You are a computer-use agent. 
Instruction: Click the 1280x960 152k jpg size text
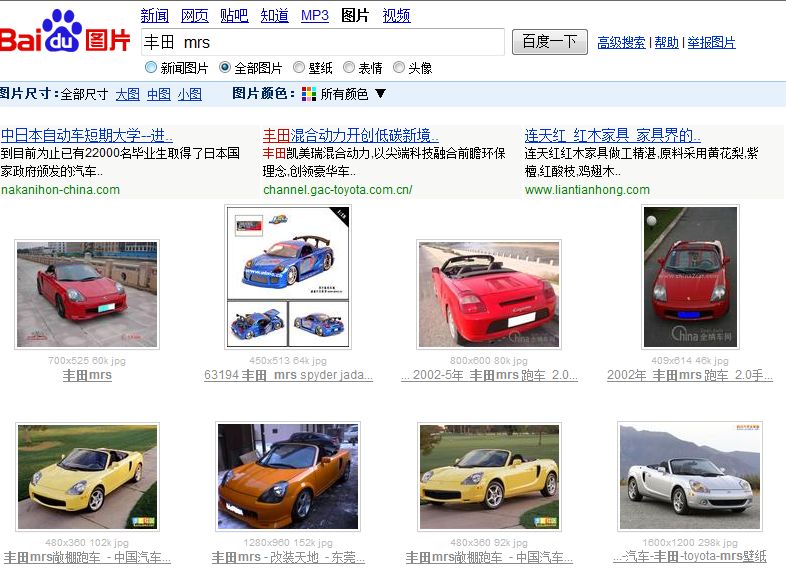click(288, 542)
